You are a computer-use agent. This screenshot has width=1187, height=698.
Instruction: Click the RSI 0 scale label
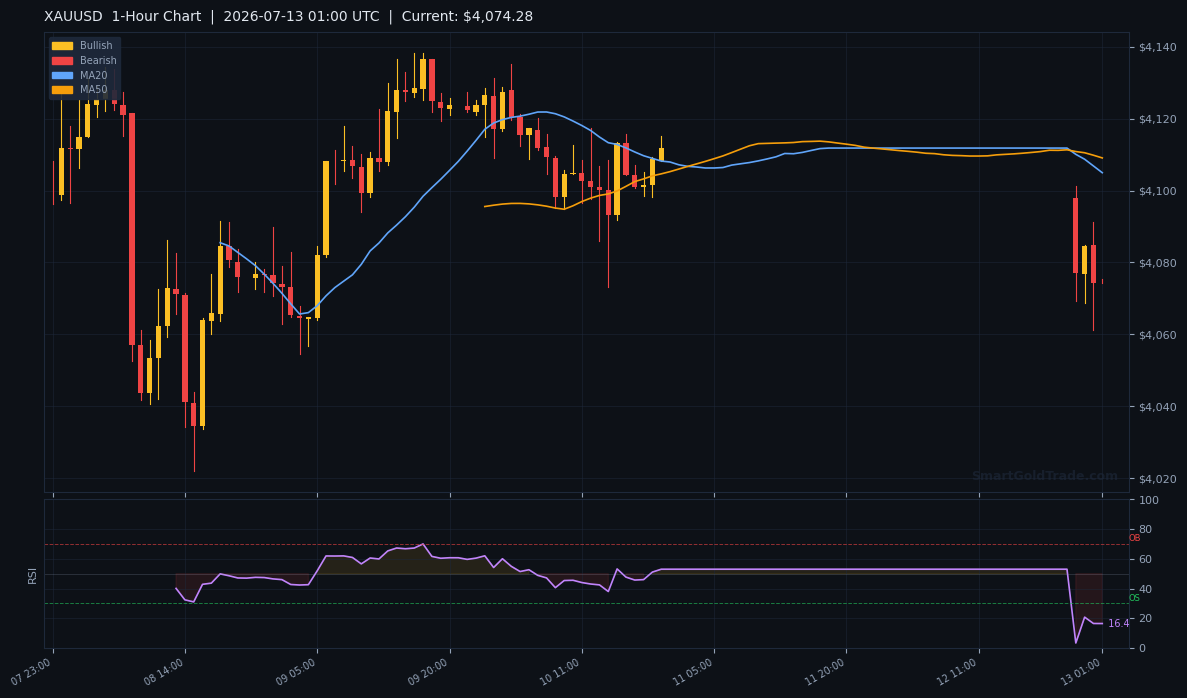[1142, 649]
